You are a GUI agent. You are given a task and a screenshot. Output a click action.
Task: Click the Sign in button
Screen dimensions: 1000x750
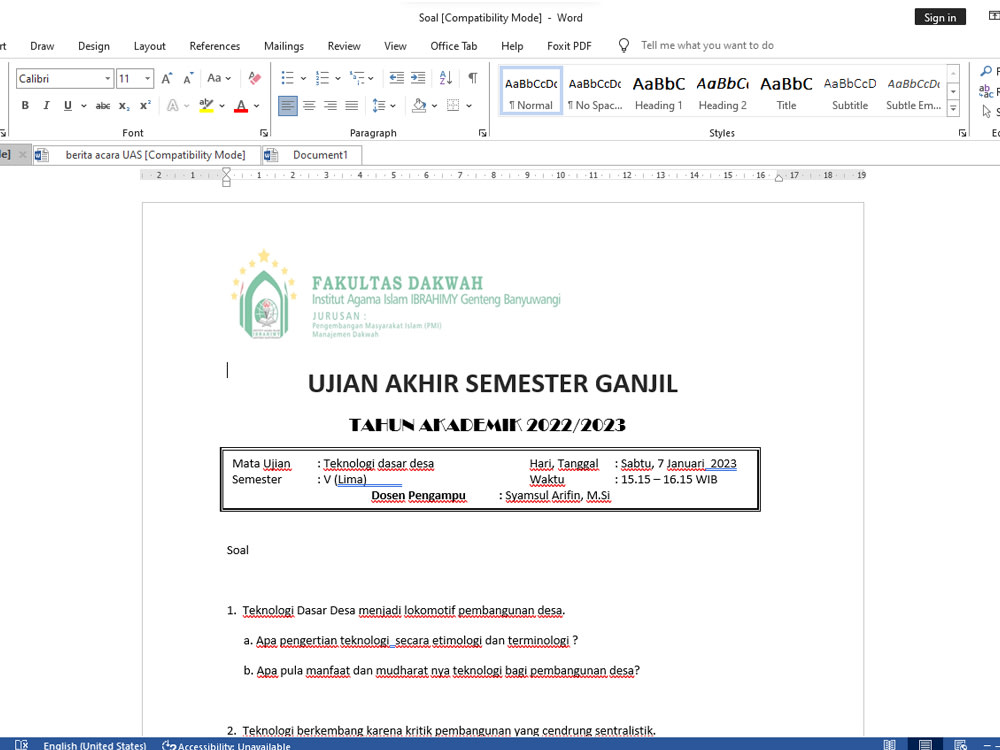pos(940,17)
